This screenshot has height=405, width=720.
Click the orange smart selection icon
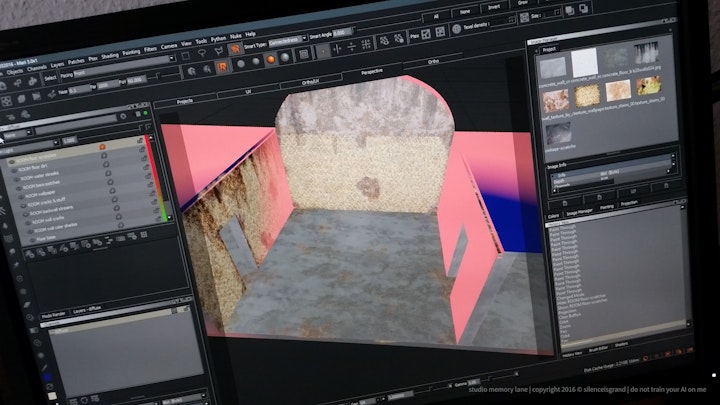233,47
